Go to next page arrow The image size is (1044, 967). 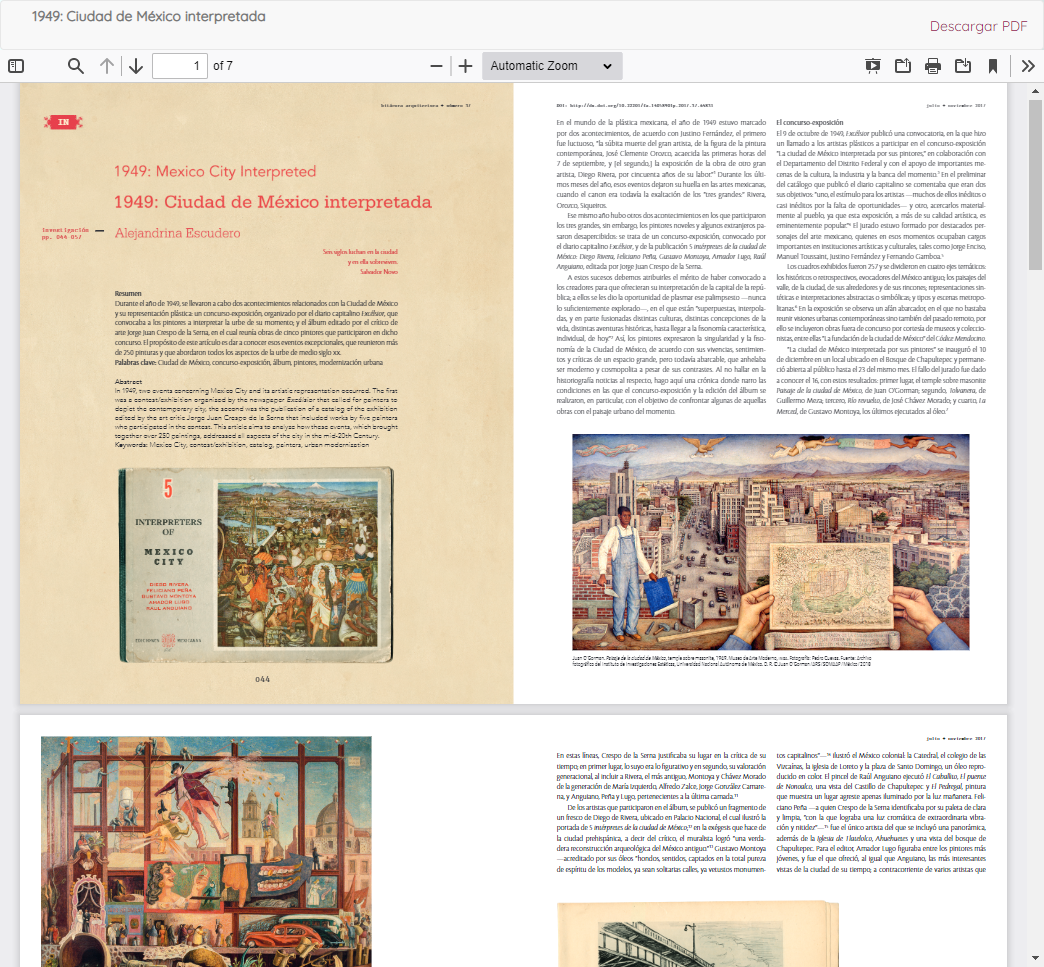coord(136,66)
